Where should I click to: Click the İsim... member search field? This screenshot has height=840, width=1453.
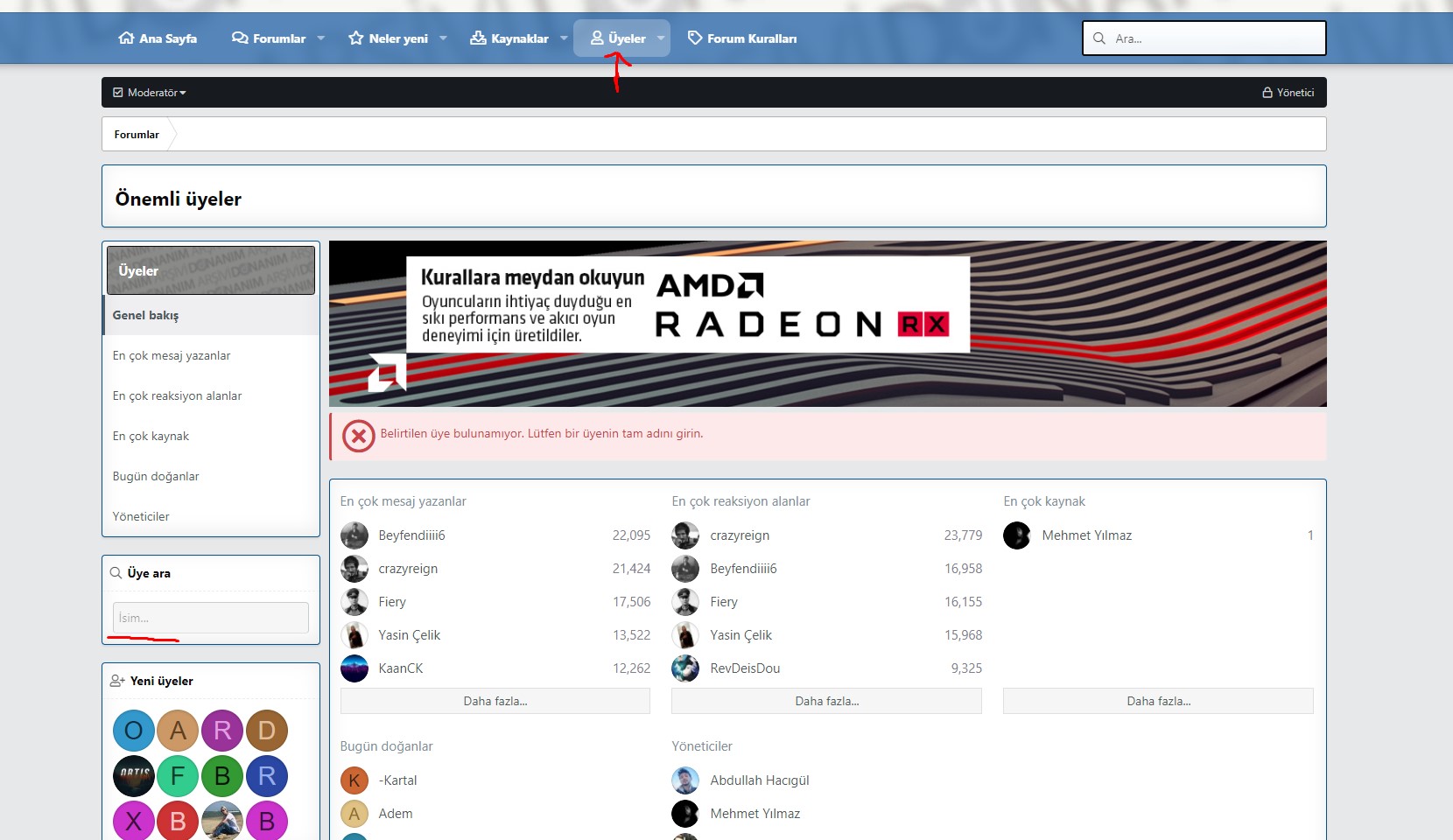pos(211,618)
